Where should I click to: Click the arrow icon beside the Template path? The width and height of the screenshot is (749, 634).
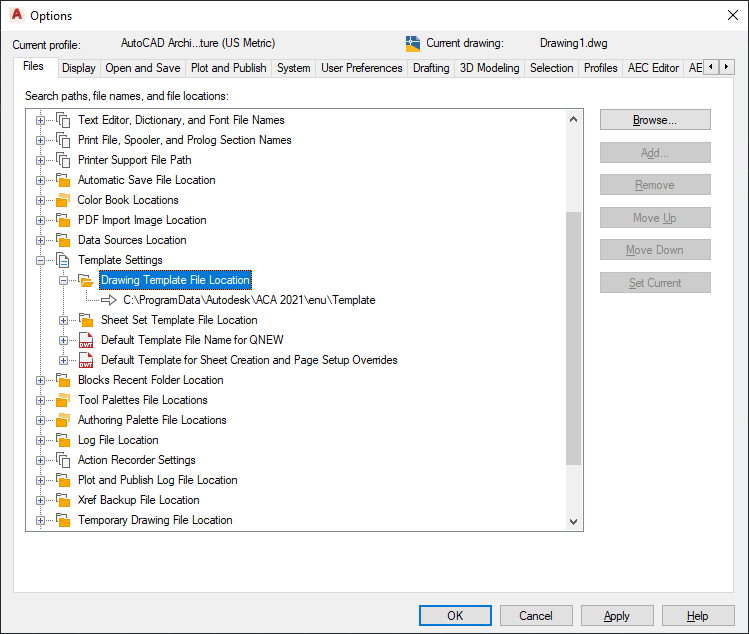[109, 300]
